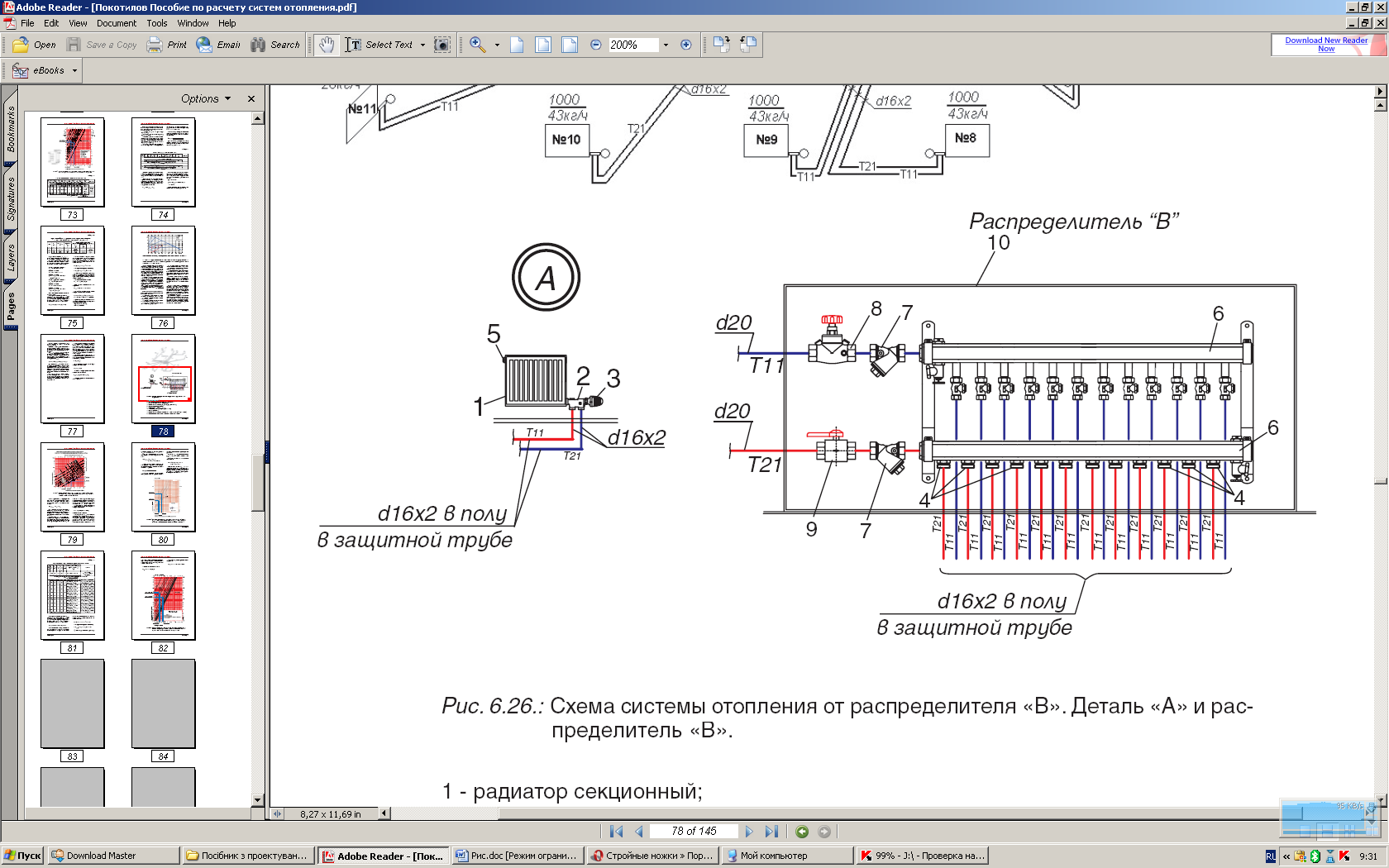This screenshot has width=1389, height=868.
Task: Click the RU language indicator in tray
Action: 1271,856
